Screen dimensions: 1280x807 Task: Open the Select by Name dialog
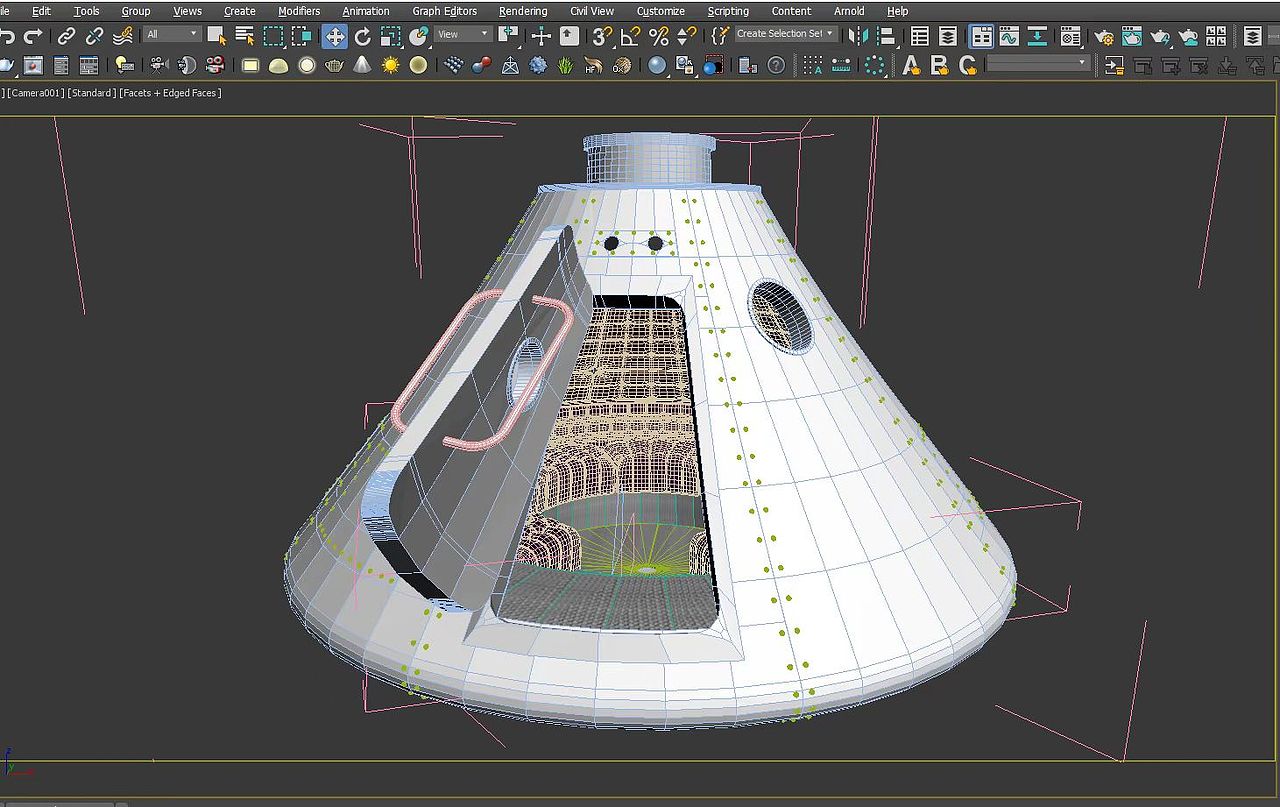245,37
